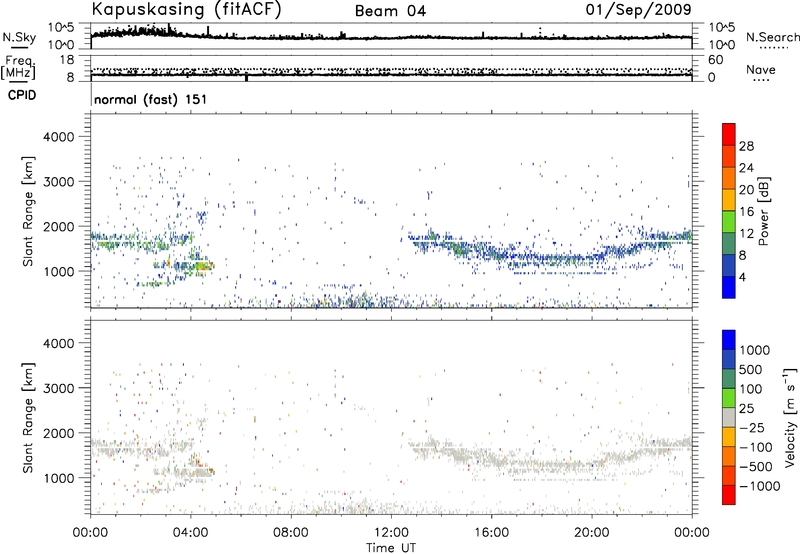Click the "Power [dB]" color bar title
The image size is (800, 554).
(x=763, y=211)
